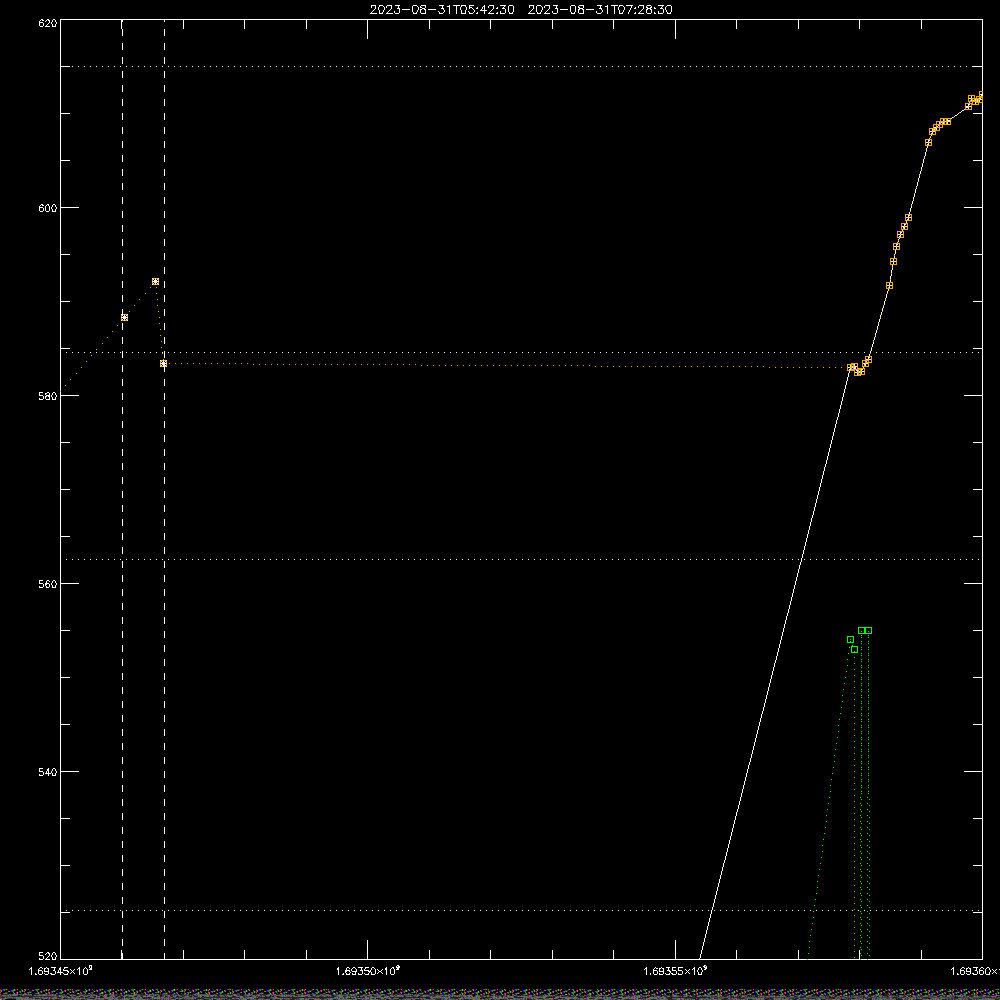
Task: Pick the orange peak marker near value 592 on left
Action: point(156,282)
